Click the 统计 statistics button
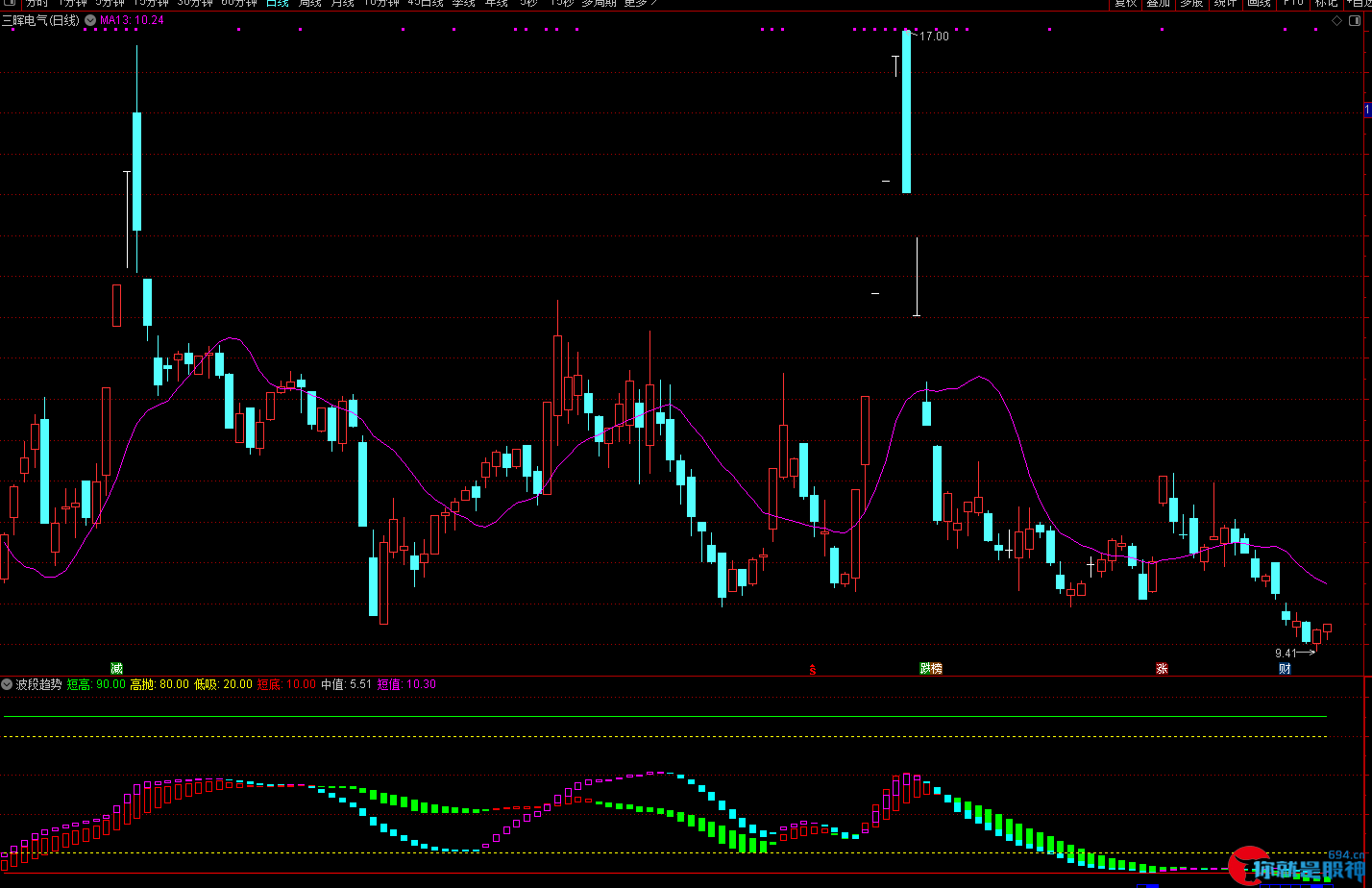This screenshot has height=888, width=1372. (1225, 3)
